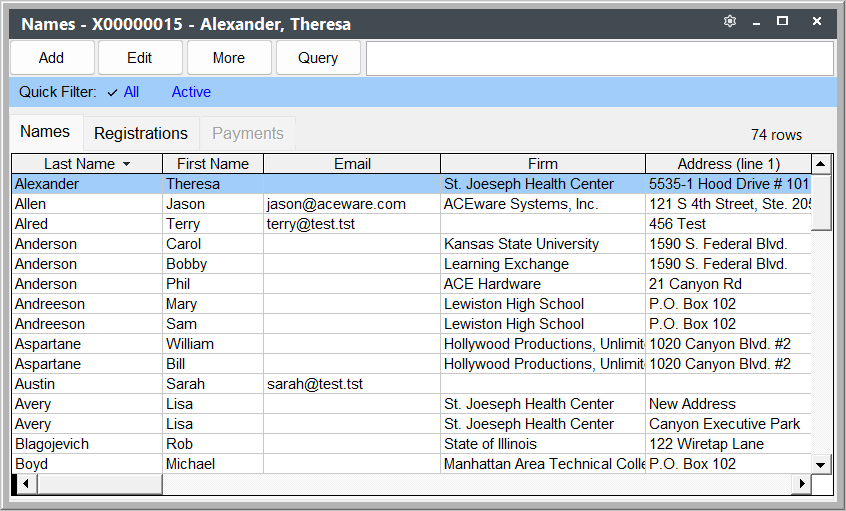
Task: Click the Edit button
Action: point(140,58)
